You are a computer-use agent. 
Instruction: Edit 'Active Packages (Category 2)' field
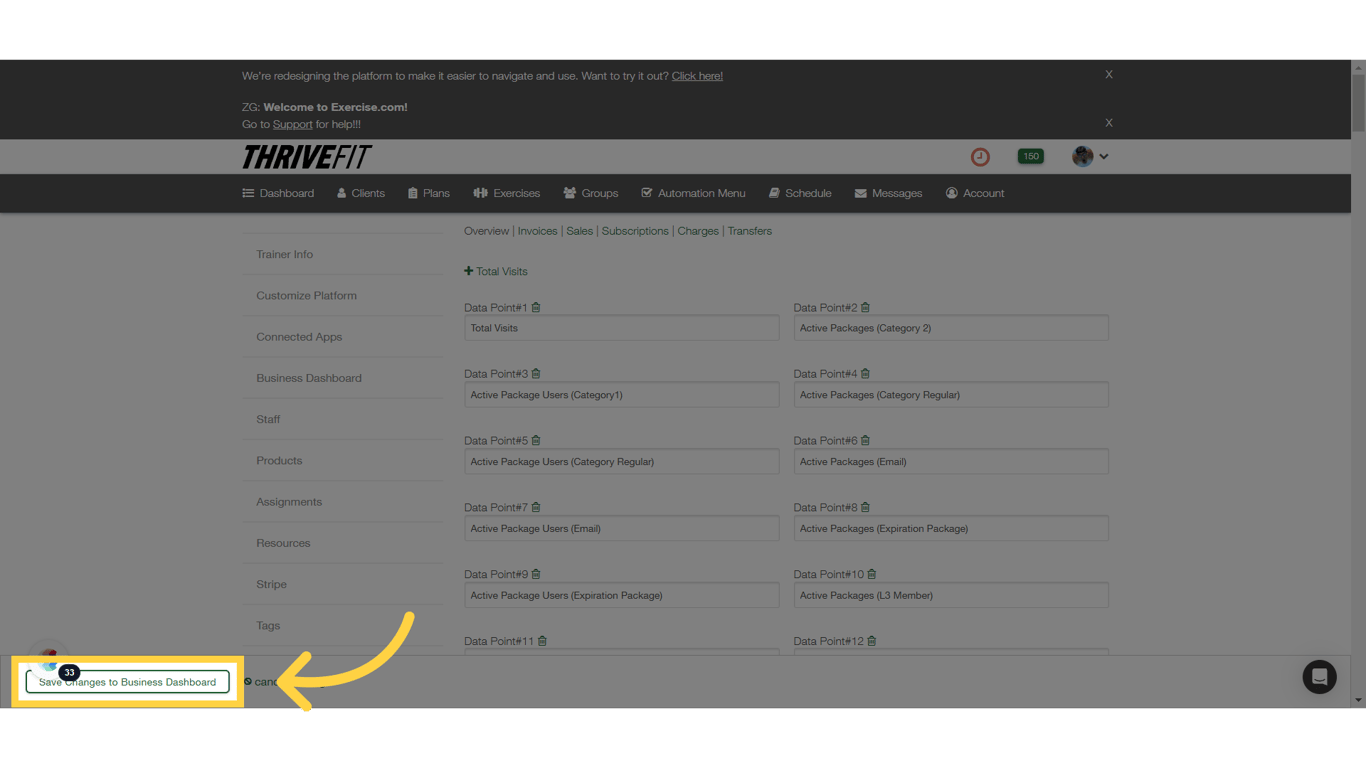(951, 328)
